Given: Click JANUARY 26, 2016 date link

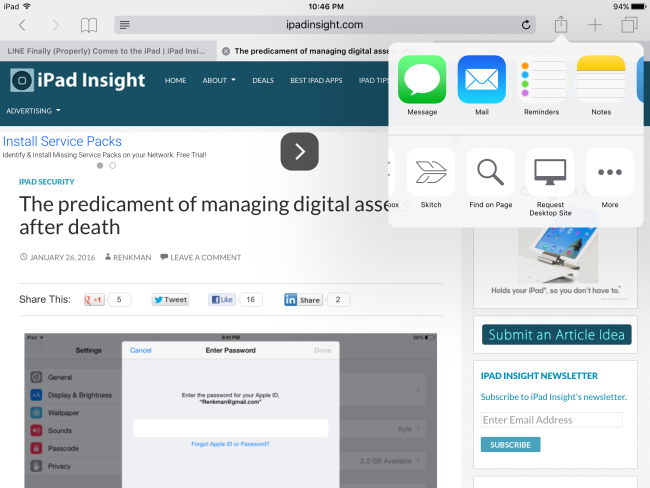Looking at the screenshot, I should [63, 257].
